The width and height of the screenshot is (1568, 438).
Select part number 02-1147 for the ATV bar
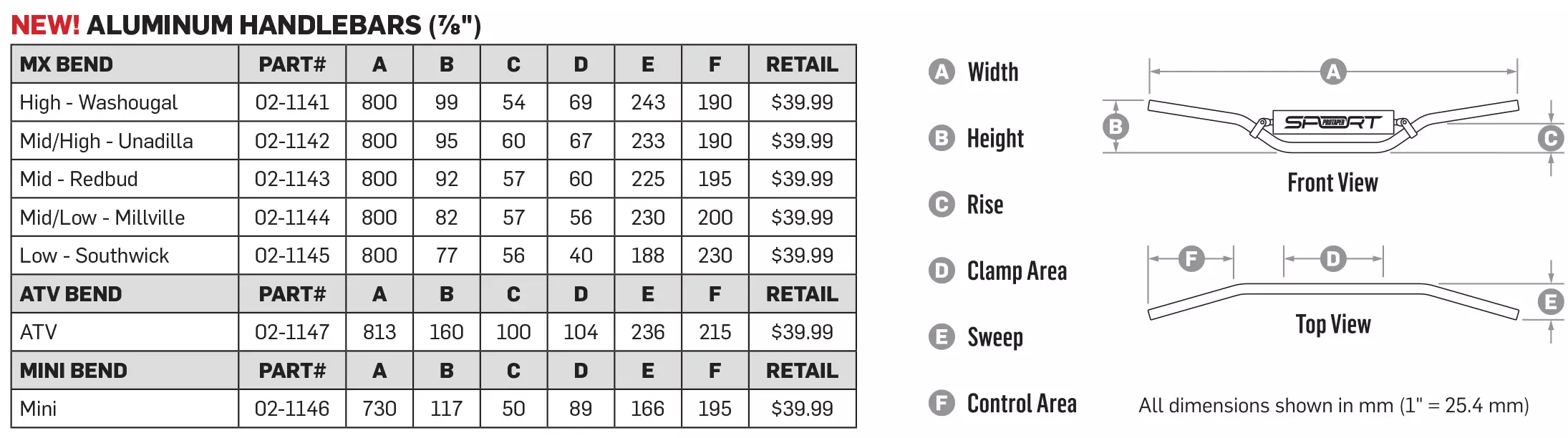(x=292, y=332)
